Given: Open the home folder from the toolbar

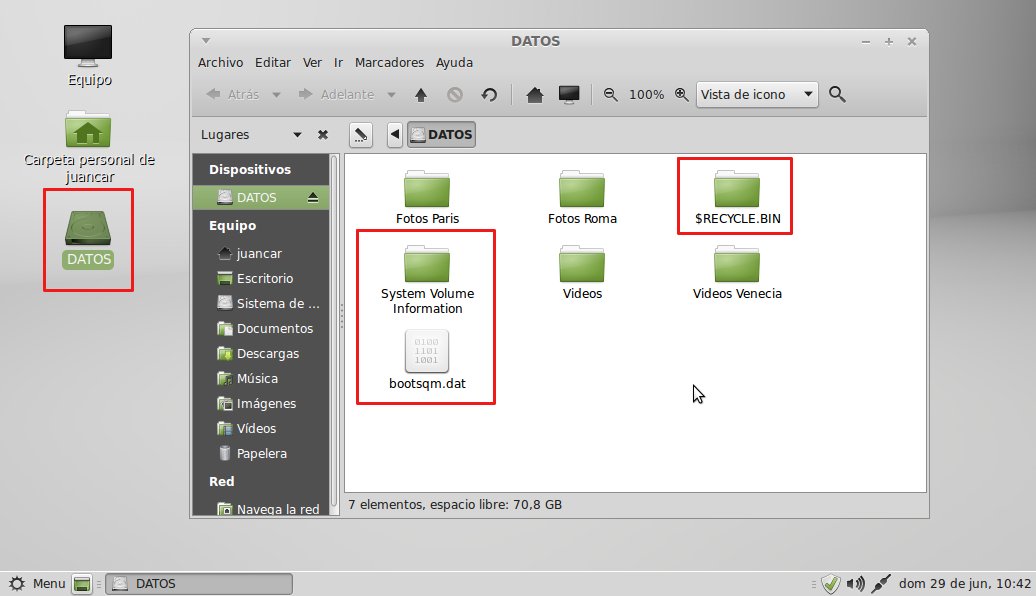Looking at the screenshot, I should tap(535, 94).
